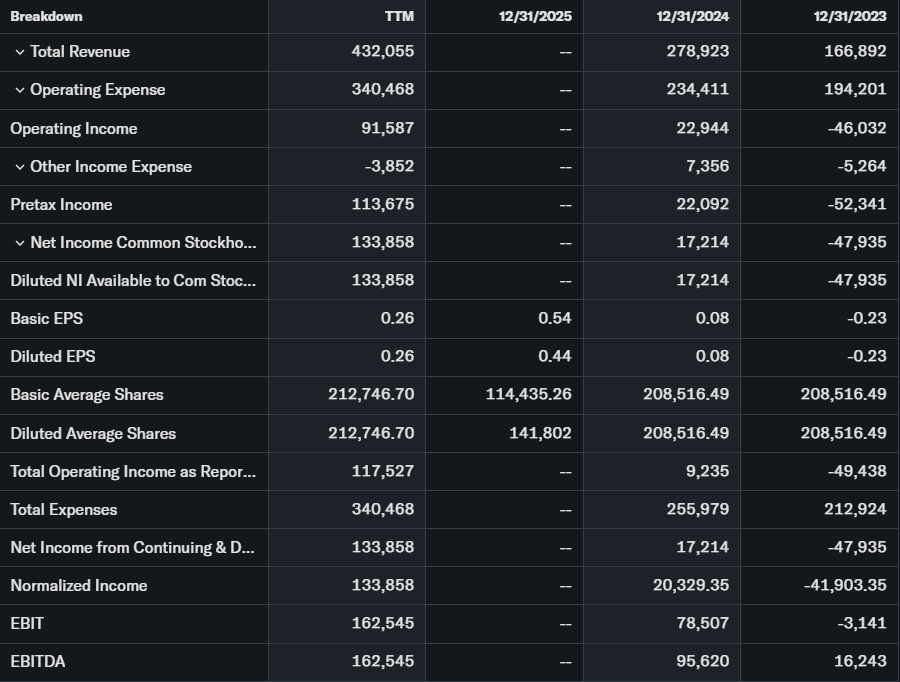The image size is (900, 682).
Task: Click the EBIT TTM value 162,545
Action: pyautogui.click(x=382, y=623)
